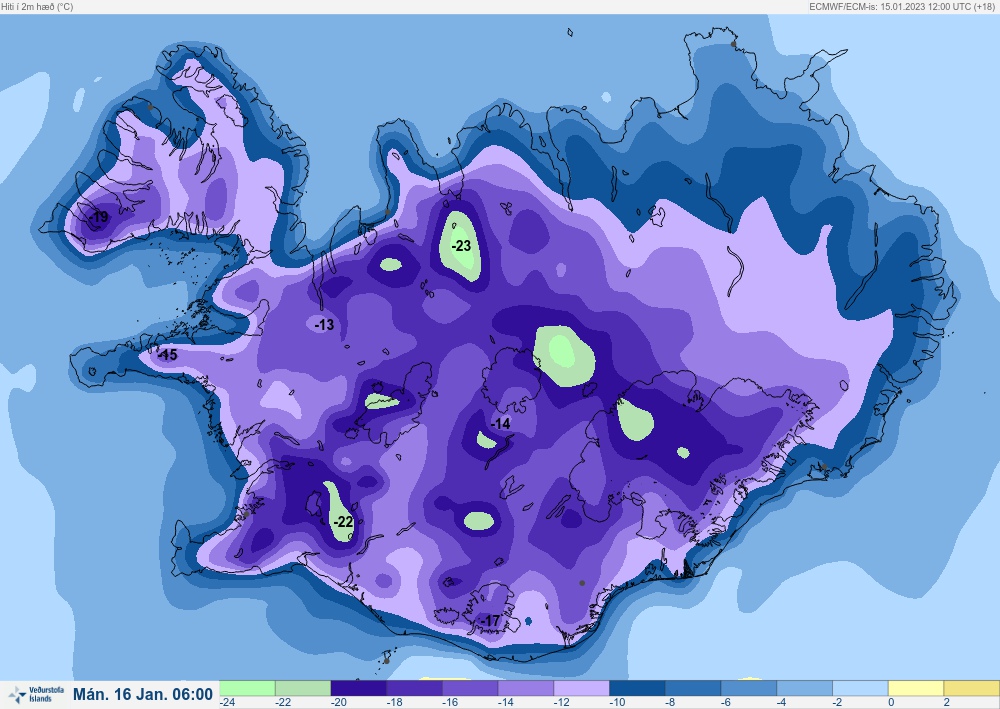Pick the legend swatch between -10 and -8

(637, 688)
